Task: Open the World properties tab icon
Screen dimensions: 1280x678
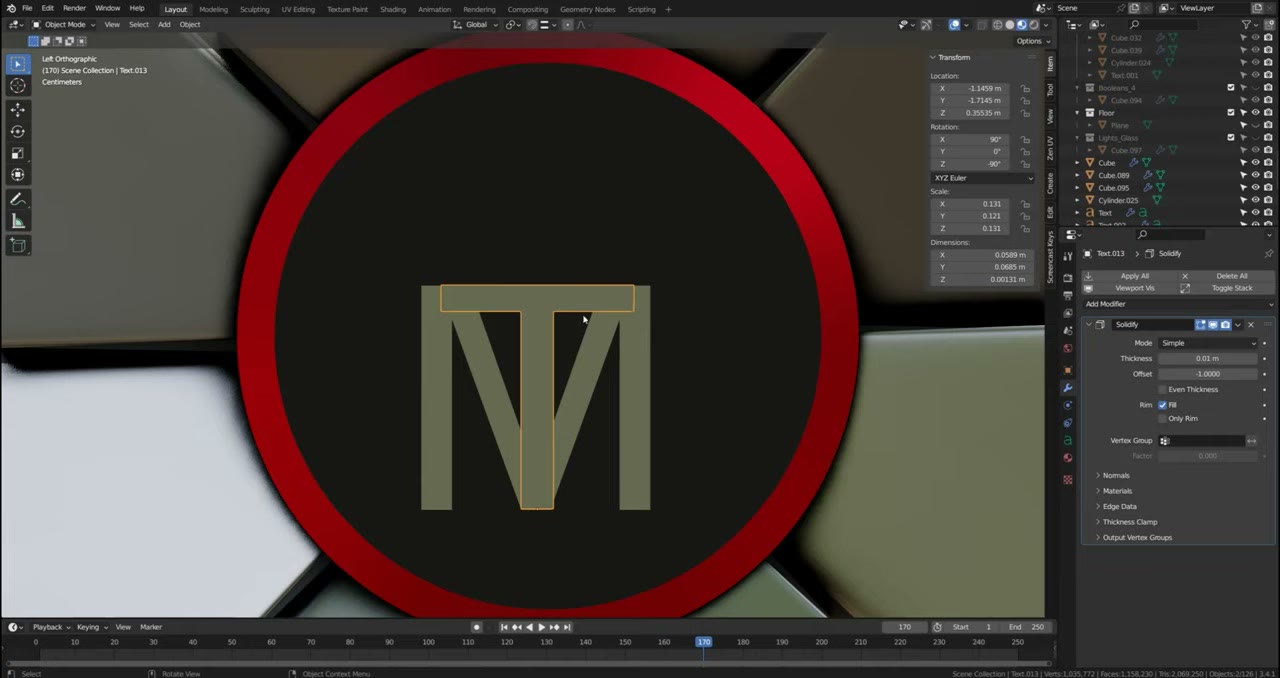Action: (1067, 348)
